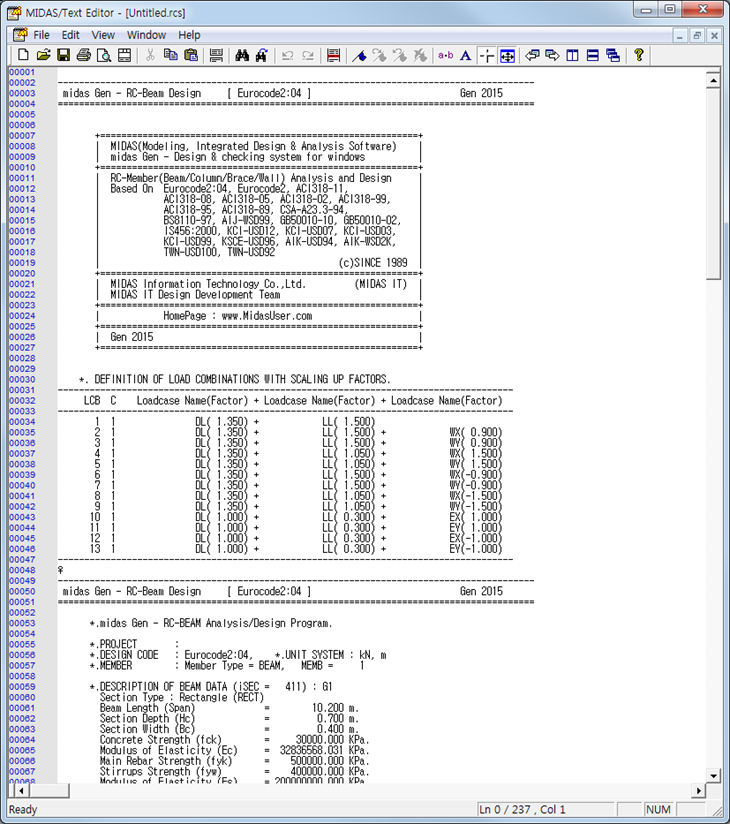Toggle bookmark with the blue flag icon

[x=359, y=55]
